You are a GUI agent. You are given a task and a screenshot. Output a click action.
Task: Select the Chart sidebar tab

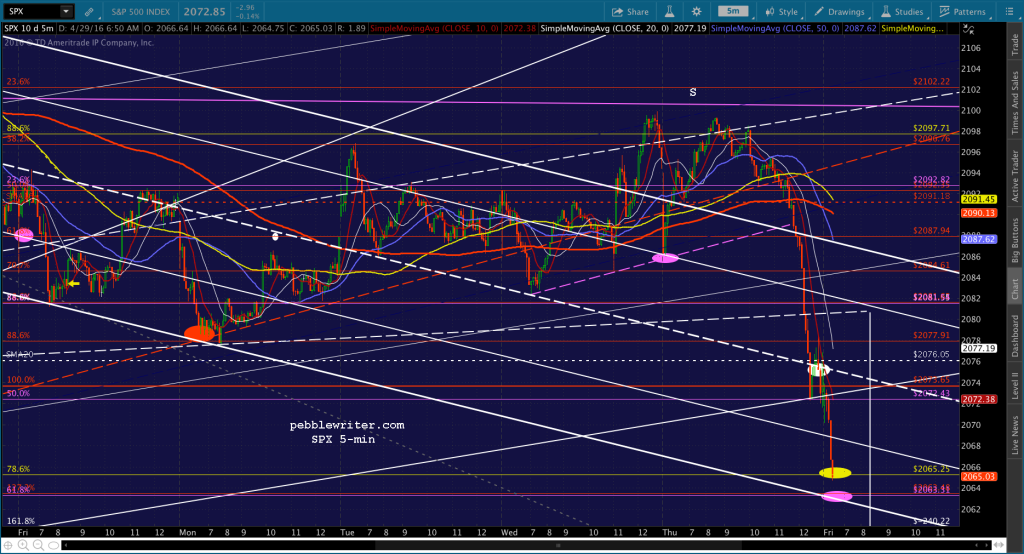click(x=1015, y=288)
